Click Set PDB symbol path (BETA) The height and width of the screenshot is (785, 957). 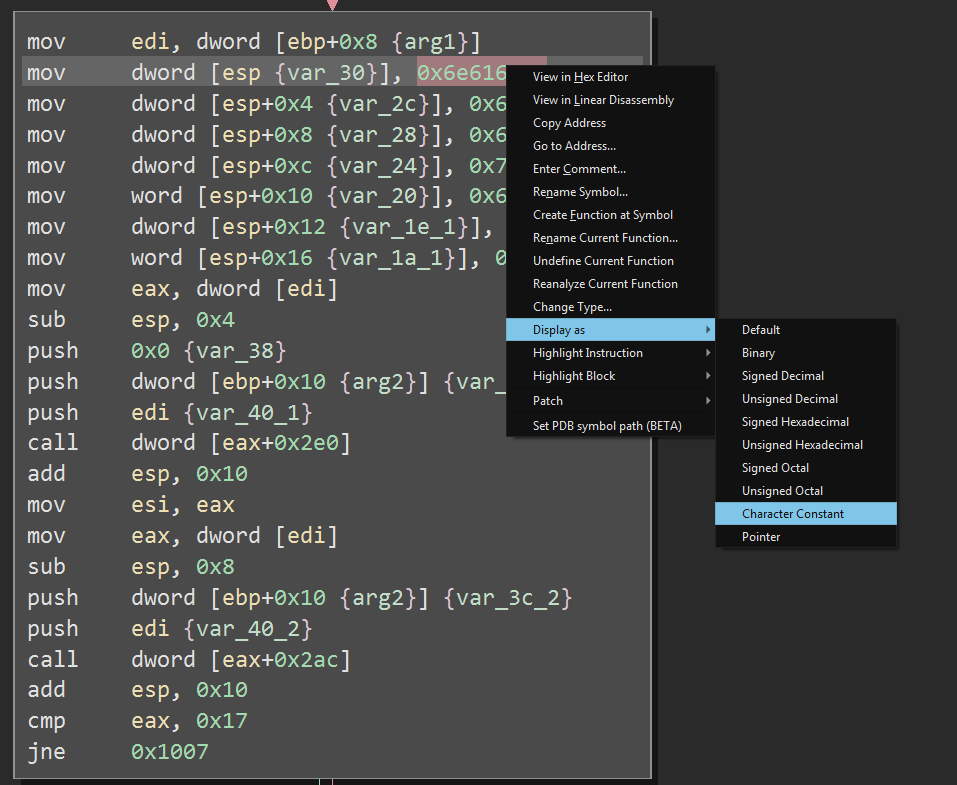pyautogui.click(x=610, y=426)
